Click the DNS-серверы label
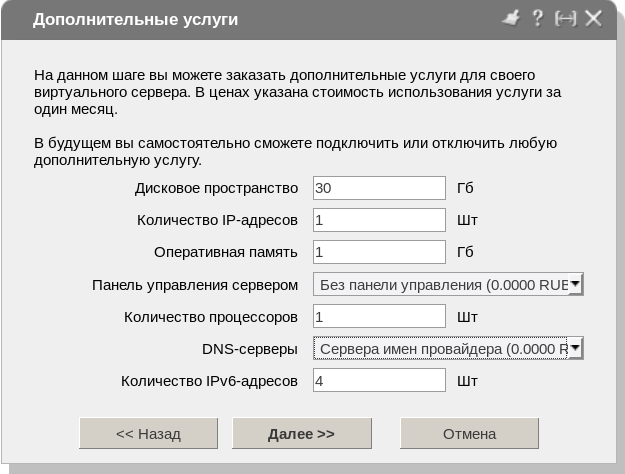Screen dimensions: 625x474 coord(250,349)
